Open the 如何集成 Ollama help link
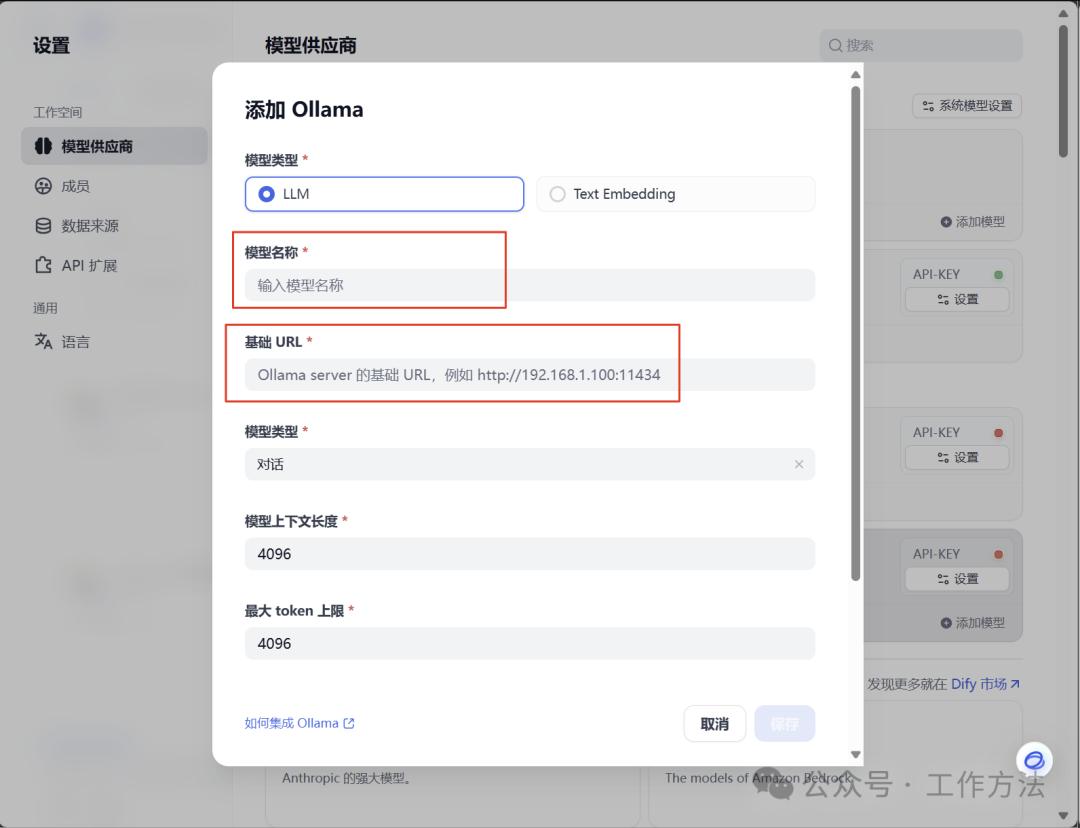The height and width of the screenshot is (828, 1080). tap(300, 723)
